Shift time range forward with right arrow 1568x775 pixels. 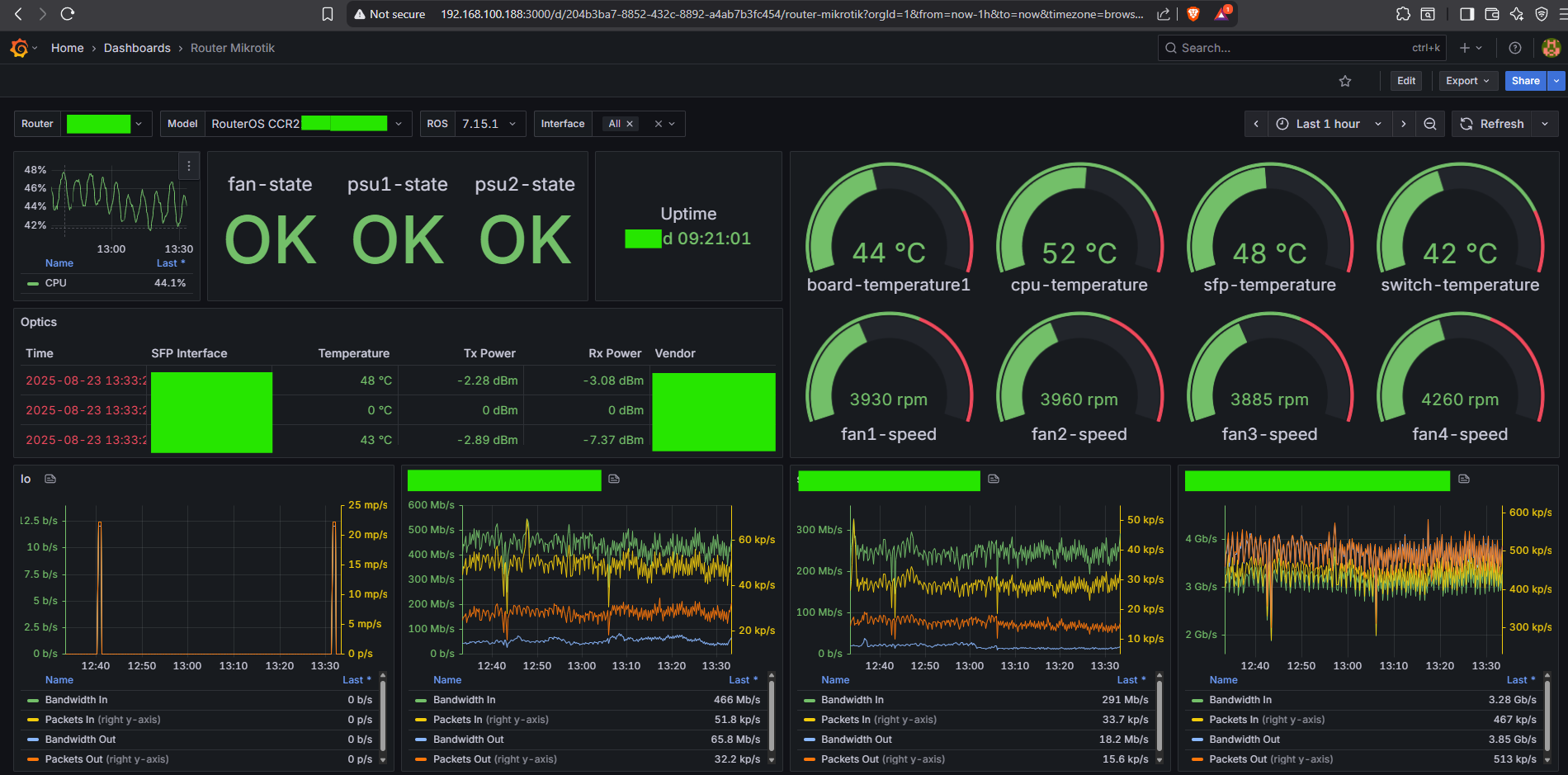1403,124
